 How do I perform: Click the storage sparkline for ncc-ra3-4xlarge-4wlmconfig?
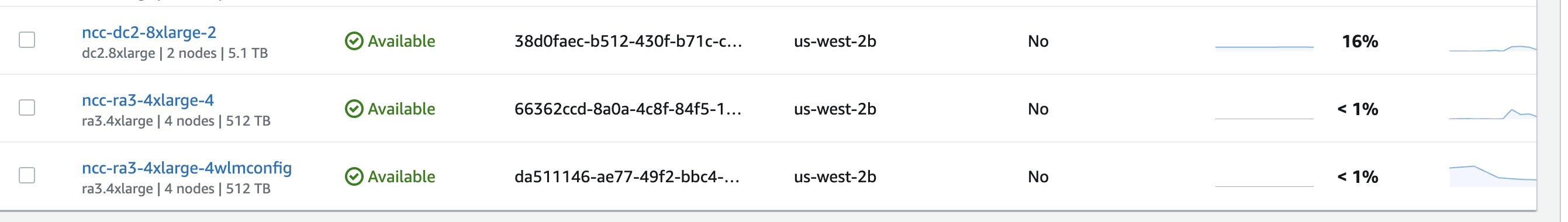pos(1264,180)
